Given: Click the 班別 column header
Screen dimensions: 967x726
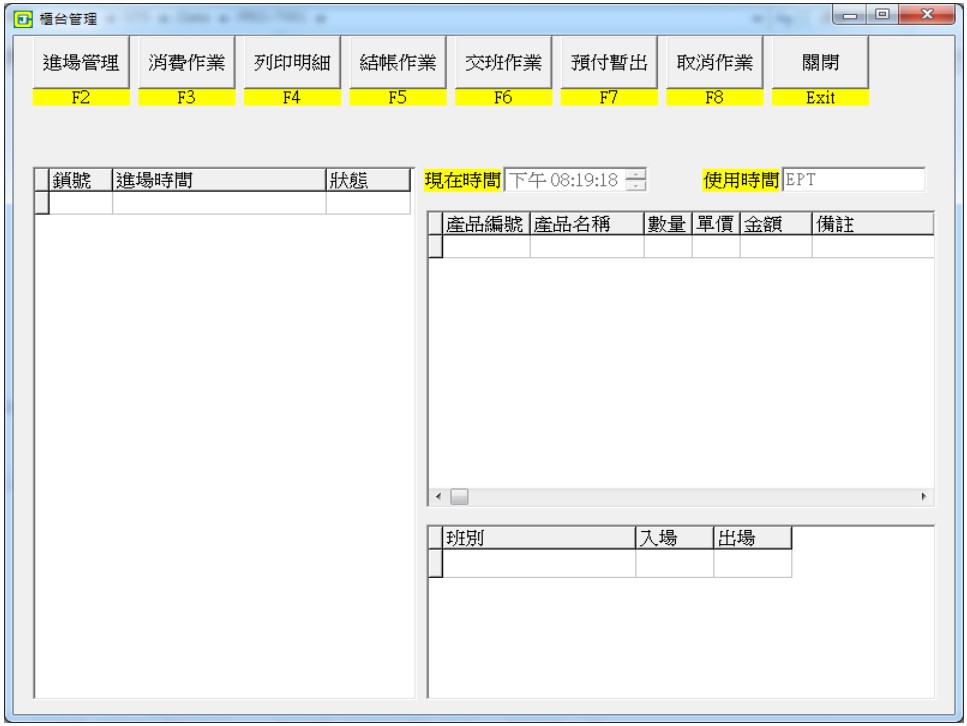Looking at the screenshot, I should click(538, 538).
